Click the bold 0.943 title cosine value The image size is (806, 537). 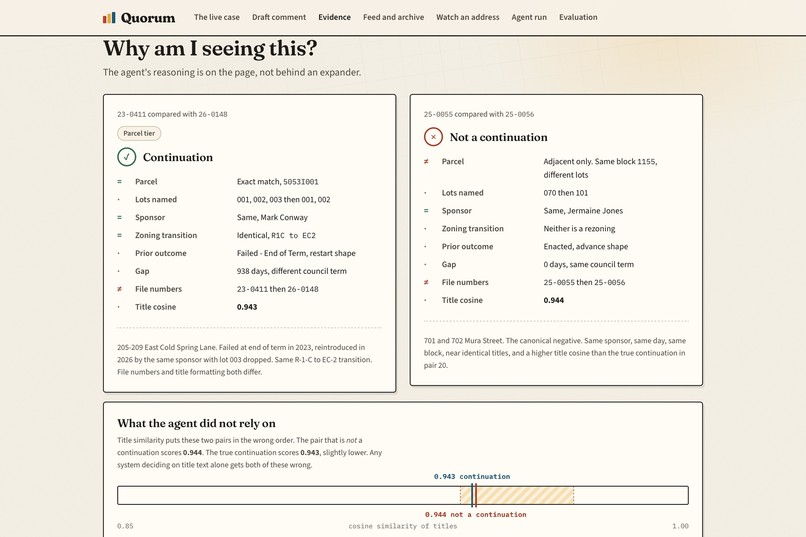point(247,307)
